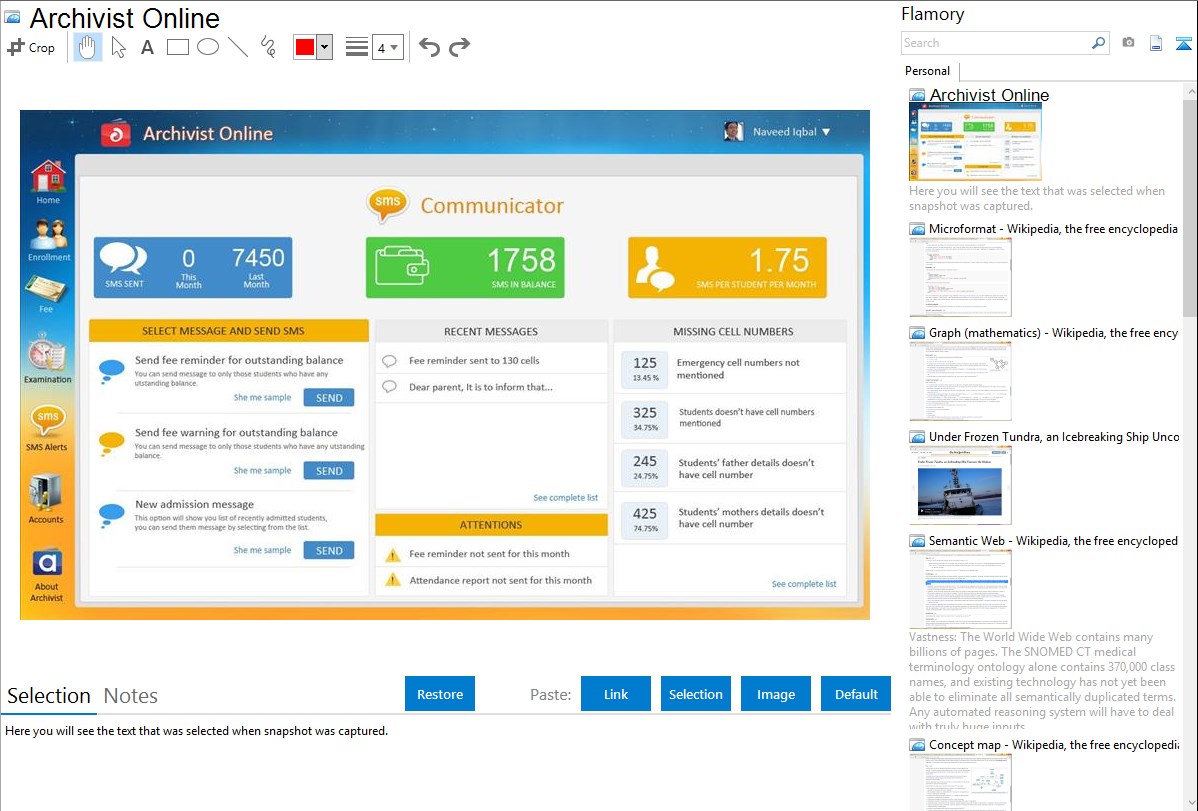This screenshot has height=811, width=1198.
Task: Click the SMS in balance wallet icon
Action: (402, 266)
